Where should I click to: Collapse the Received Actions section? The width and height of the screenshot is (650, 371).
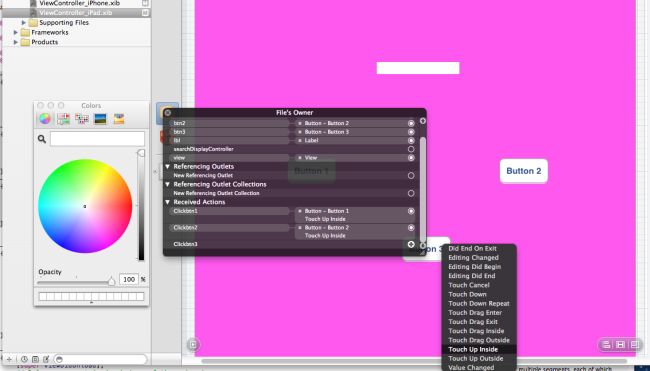pos(168,202)
